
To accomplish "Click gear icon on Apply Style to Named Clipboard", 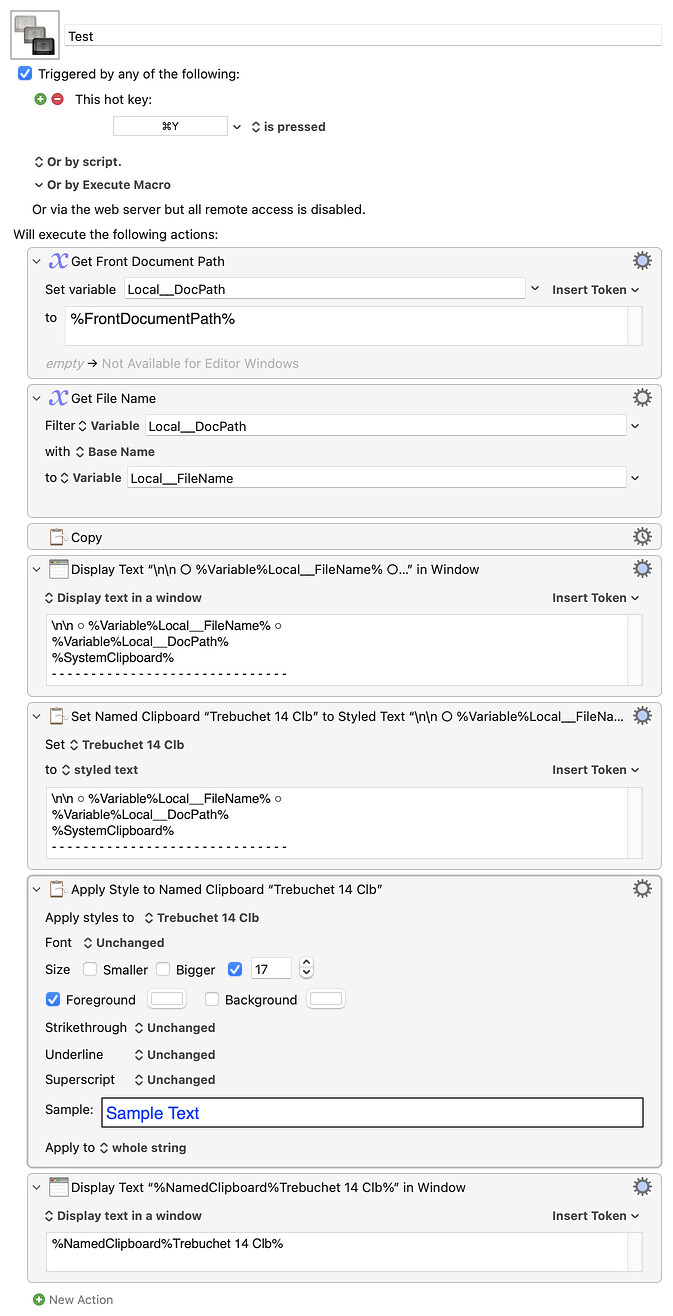I will pos(642,888).
